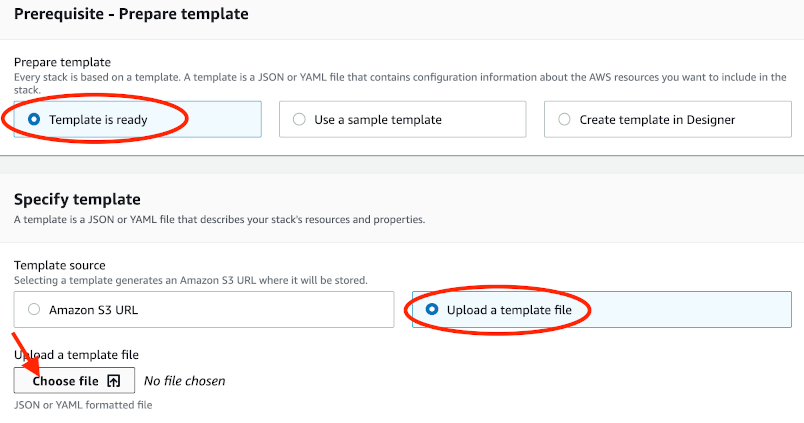Click the "Amazon S3 URL" option label

[x=93, y=310]
